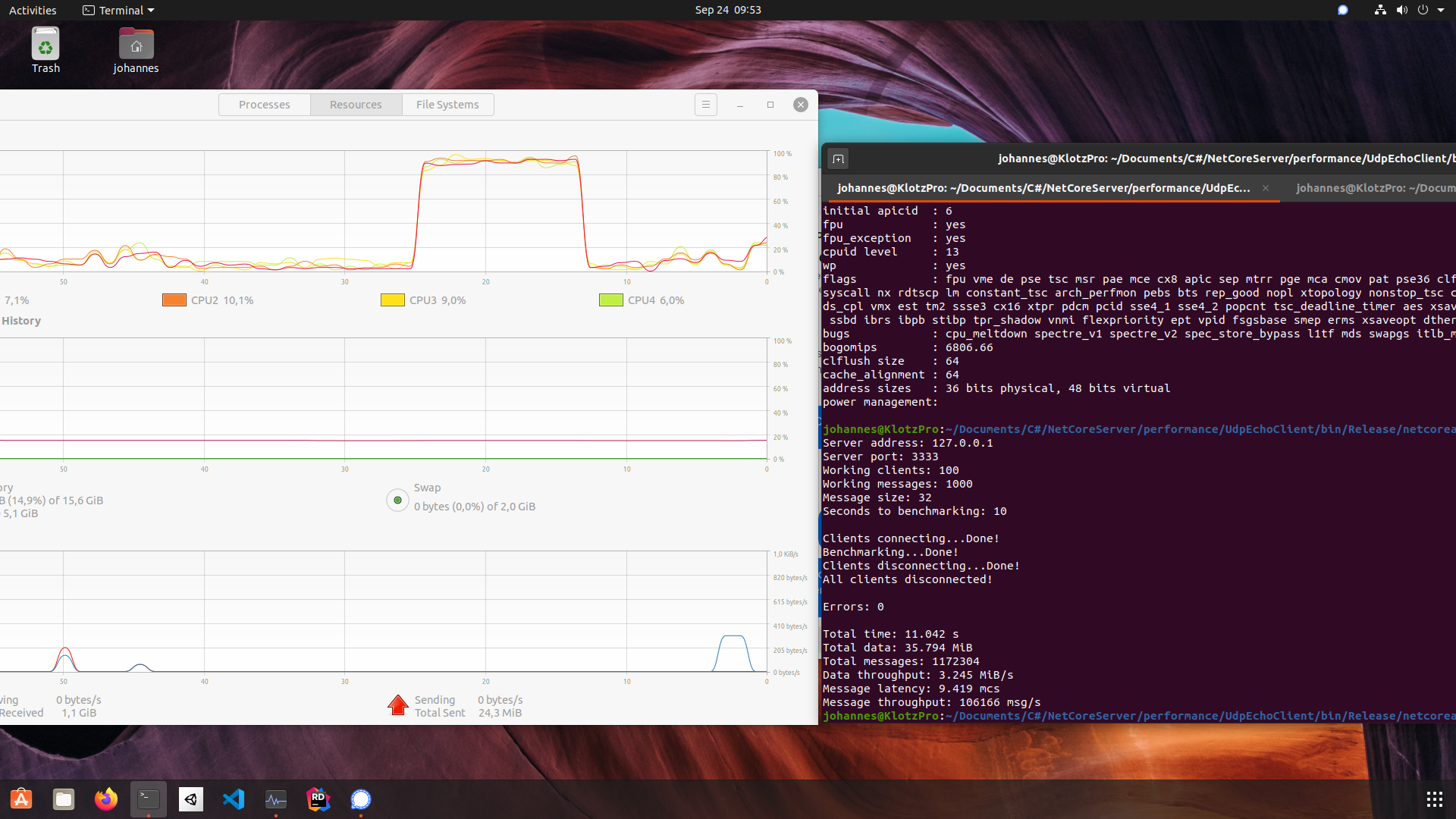Toggle the CPU2 legend in CPU History
The height and width of the screenshot is (819, 1456).
tap(174, 300)
